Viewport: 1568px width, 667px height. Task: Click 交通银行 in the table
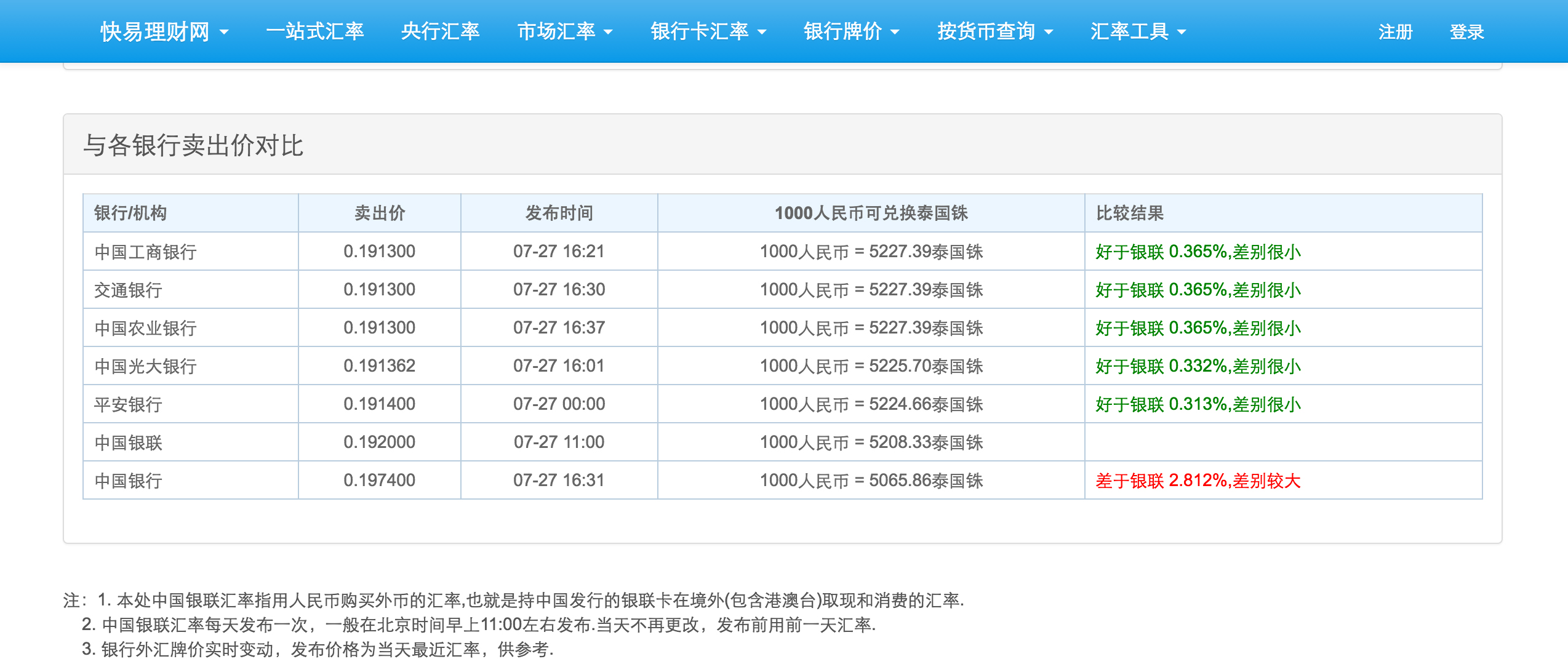[x=128, y=290]
